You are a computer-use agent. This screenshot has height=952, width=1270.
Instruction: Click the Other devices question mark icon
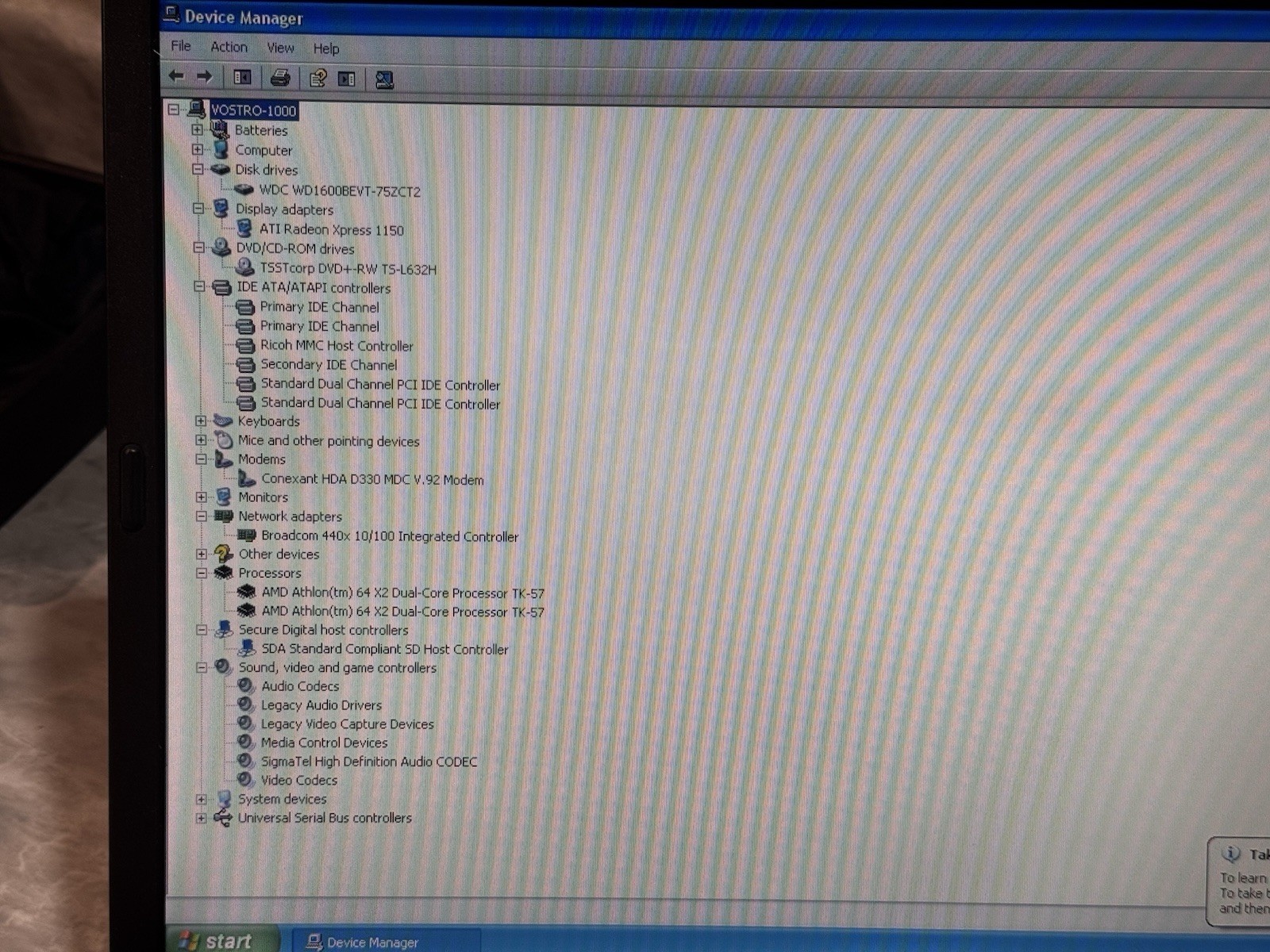click(x=224, y=554)
